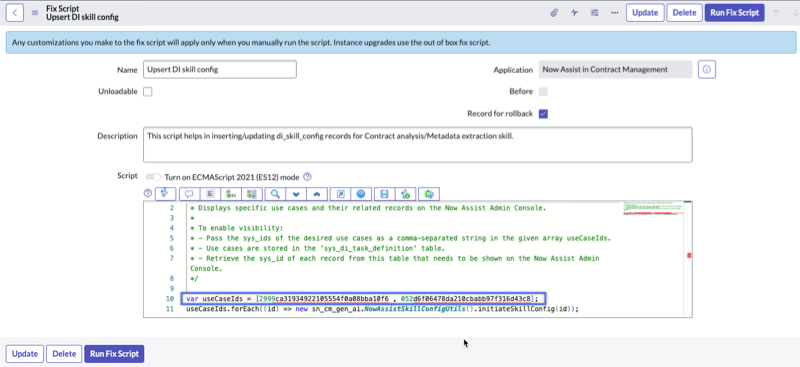Toggle the syntax editor icon
Viewport: 800px width, 367px height.
(x=165, y=193)
